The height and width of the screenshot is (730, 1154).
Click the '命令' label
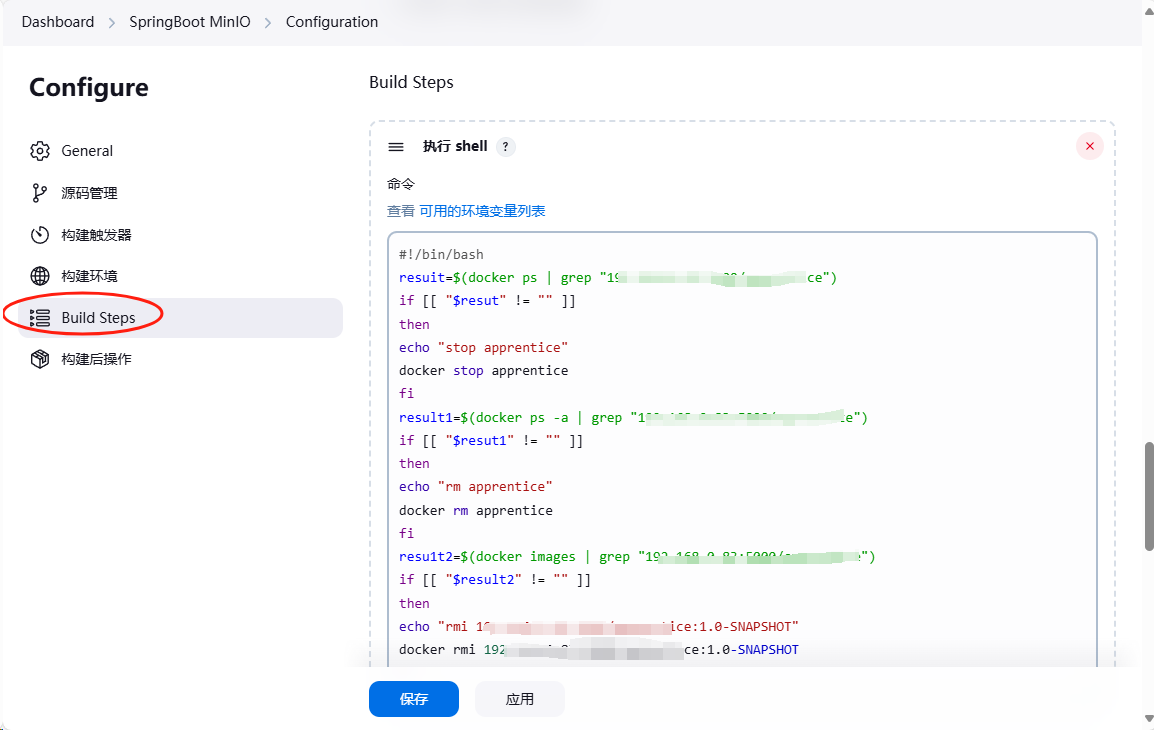pyautogui.click(x=401, y=184)
